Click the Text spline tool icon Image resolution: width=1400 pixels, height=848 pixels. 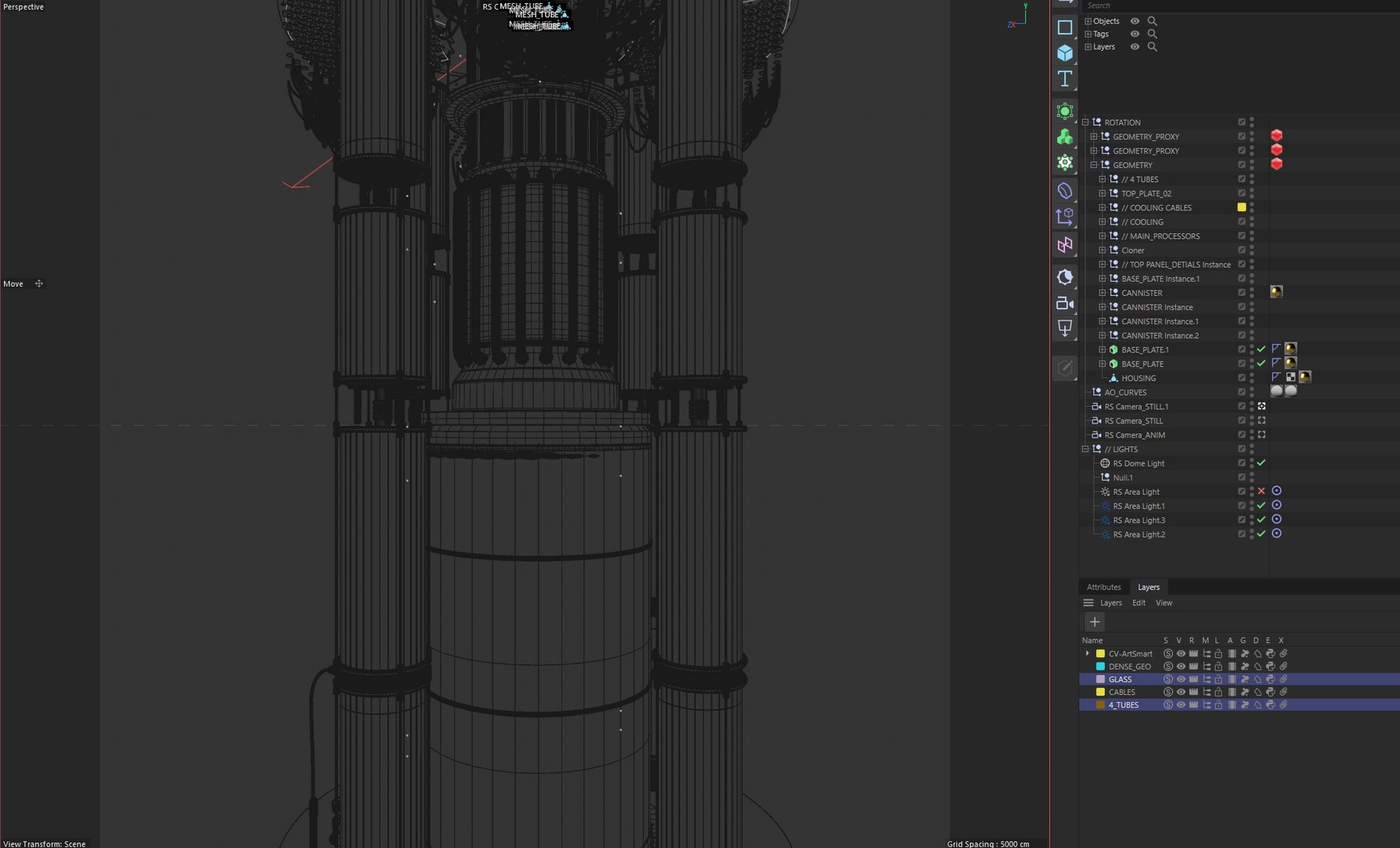click(1065, 79)
